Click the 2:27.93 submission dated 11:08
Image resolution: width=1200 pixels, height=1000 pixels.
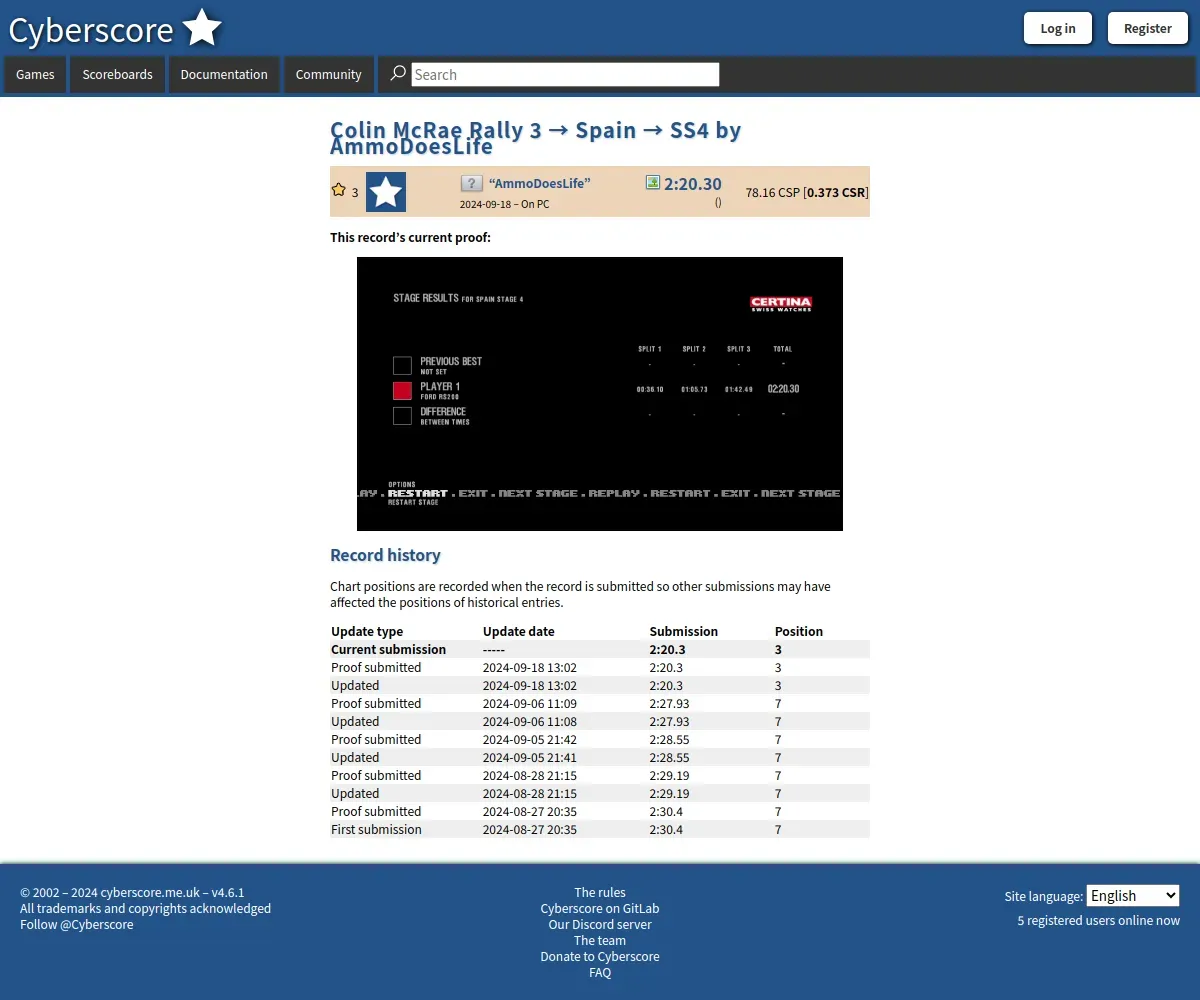[x=669, y=721]
